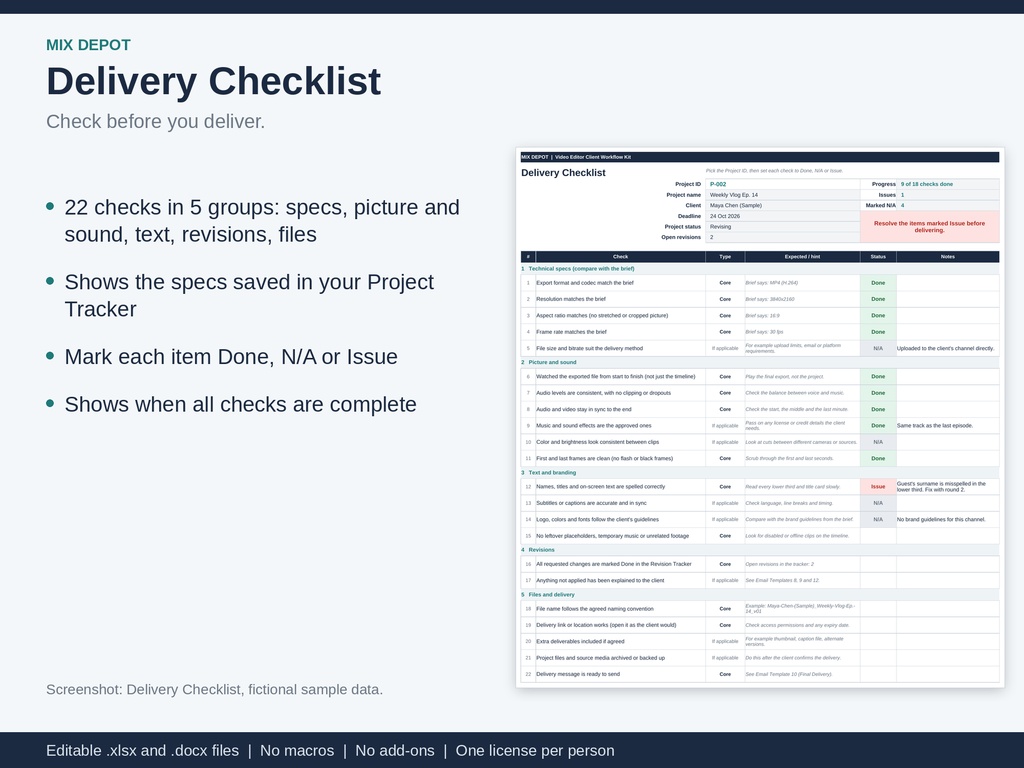
Task: Click the project status value 'Revising'
Action: [x=782, y=227]
